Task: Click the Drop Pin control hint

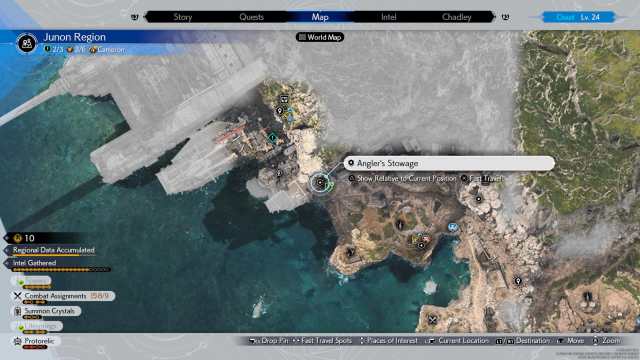Action: (269, 340)
